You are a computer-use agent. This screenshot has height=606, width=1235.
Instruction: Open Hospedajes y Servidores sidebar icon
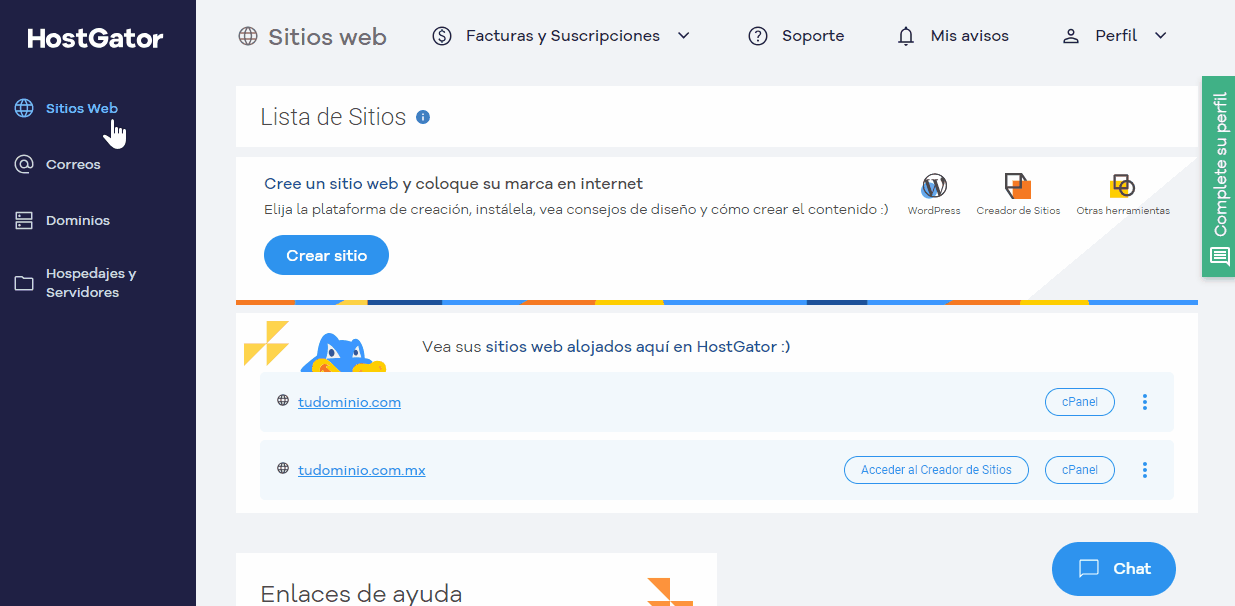pyautogui.click(x=22, y=282)
